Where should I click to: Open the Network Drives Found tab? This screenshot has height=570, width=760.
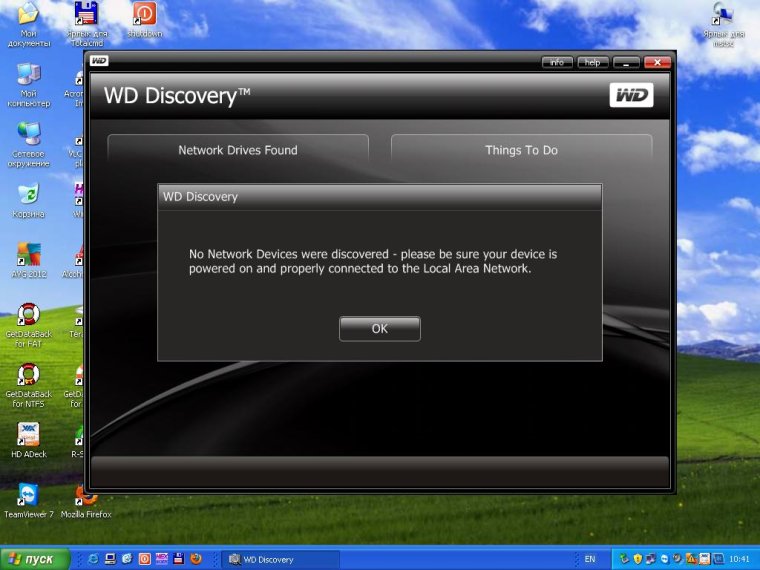click(x=238, y=150)
